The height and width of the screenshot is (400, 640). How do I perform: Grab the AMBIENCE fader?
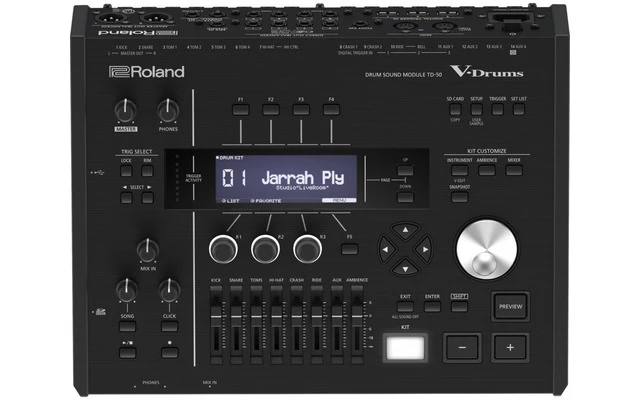click(357, 316)
